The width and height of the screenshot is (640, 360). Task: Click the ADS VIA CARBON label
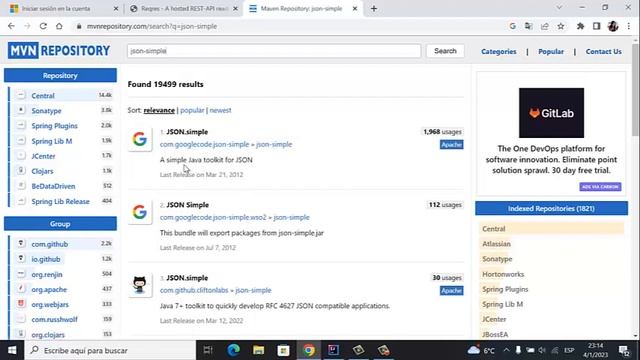(x=600, y=187)
